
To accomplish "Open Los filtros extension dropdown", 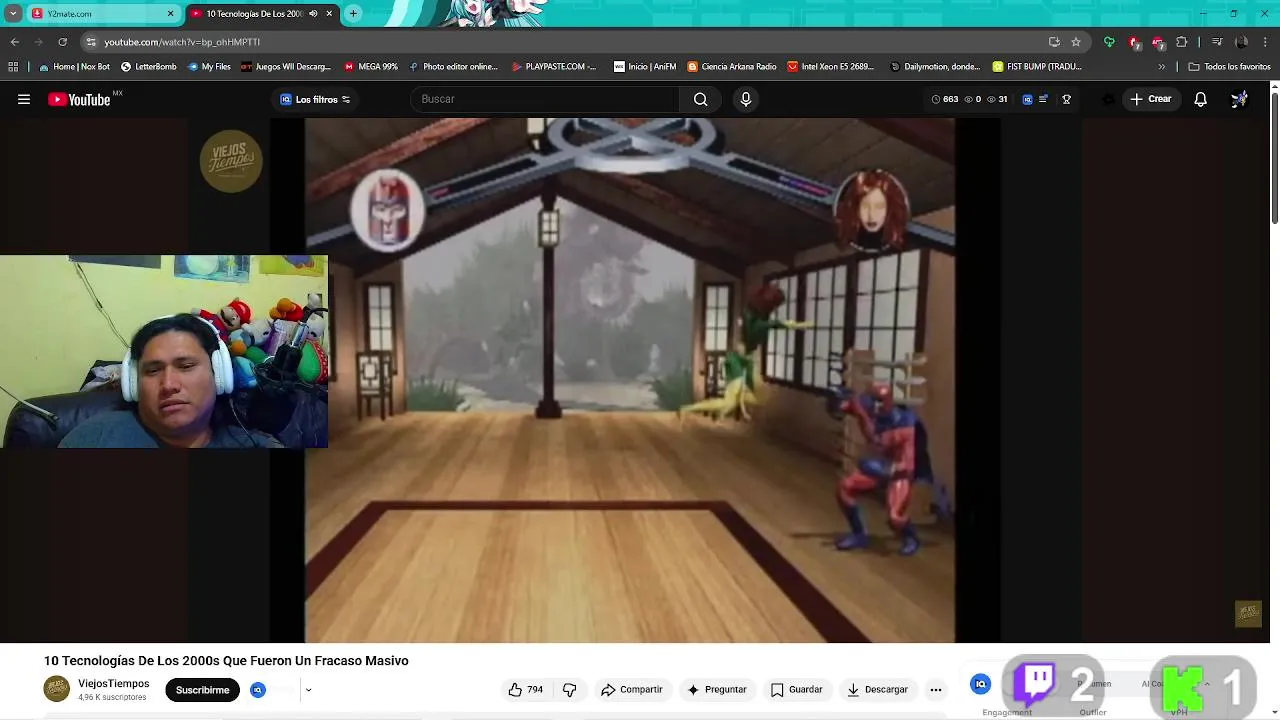I will (x=315, y=99).
